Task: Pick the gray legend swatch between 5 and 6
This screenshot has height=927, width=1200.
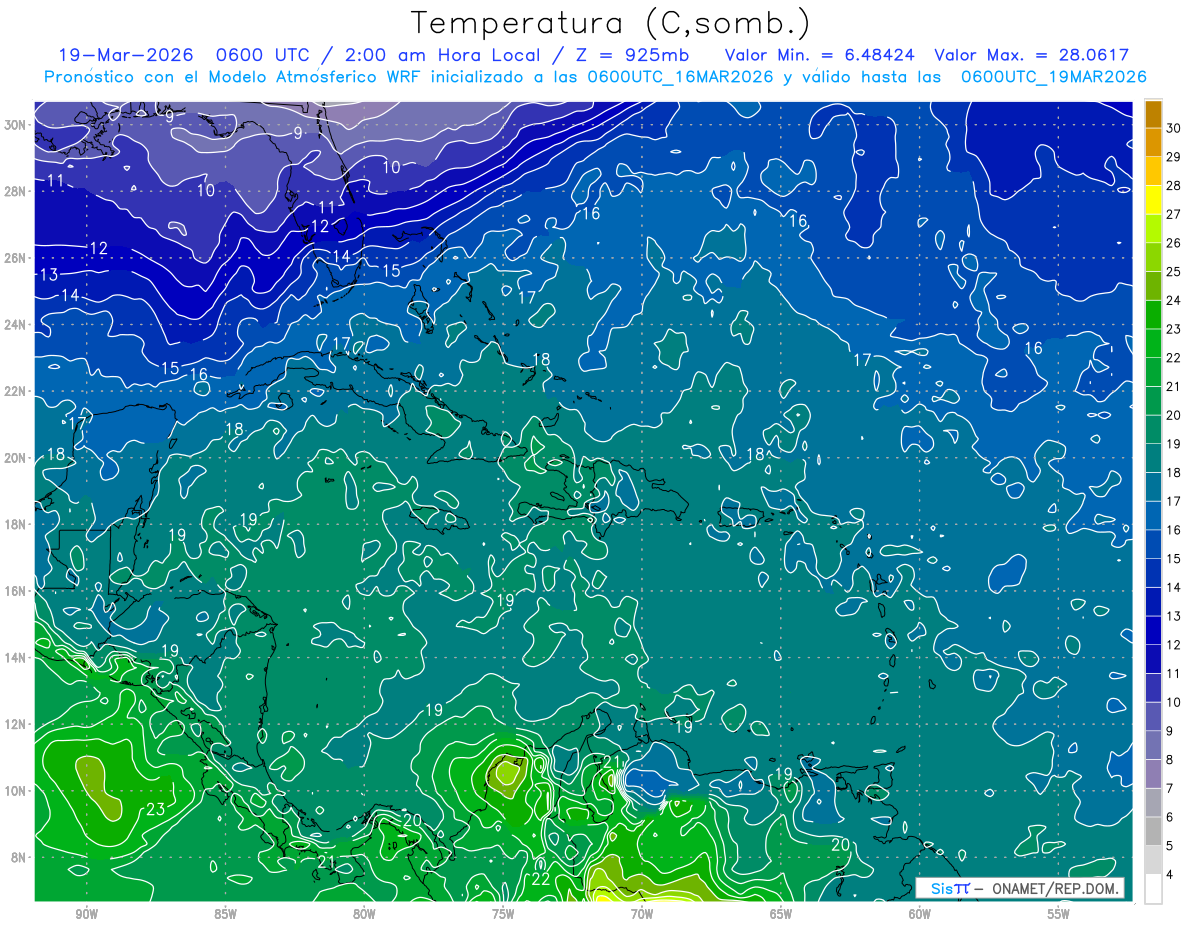Action: pos(1153,831)
